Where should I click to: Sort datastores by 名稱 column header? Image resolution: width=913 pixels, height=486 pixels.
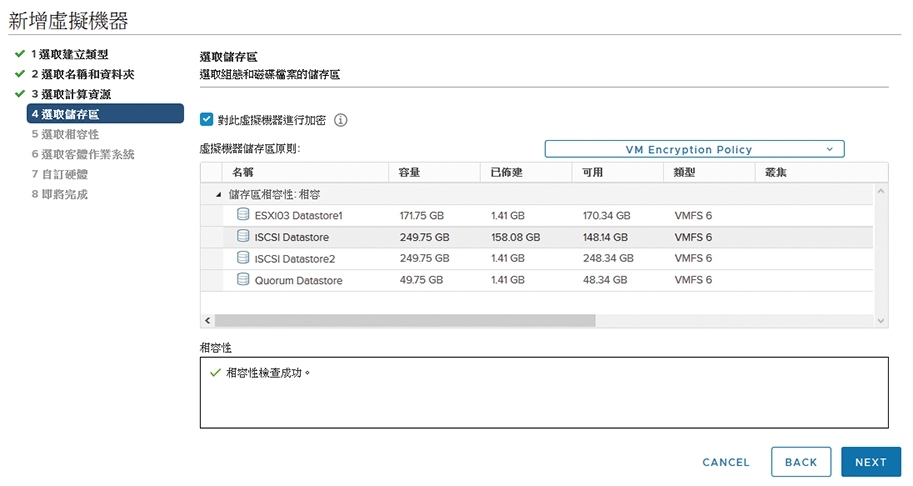[x=243, y=172]
